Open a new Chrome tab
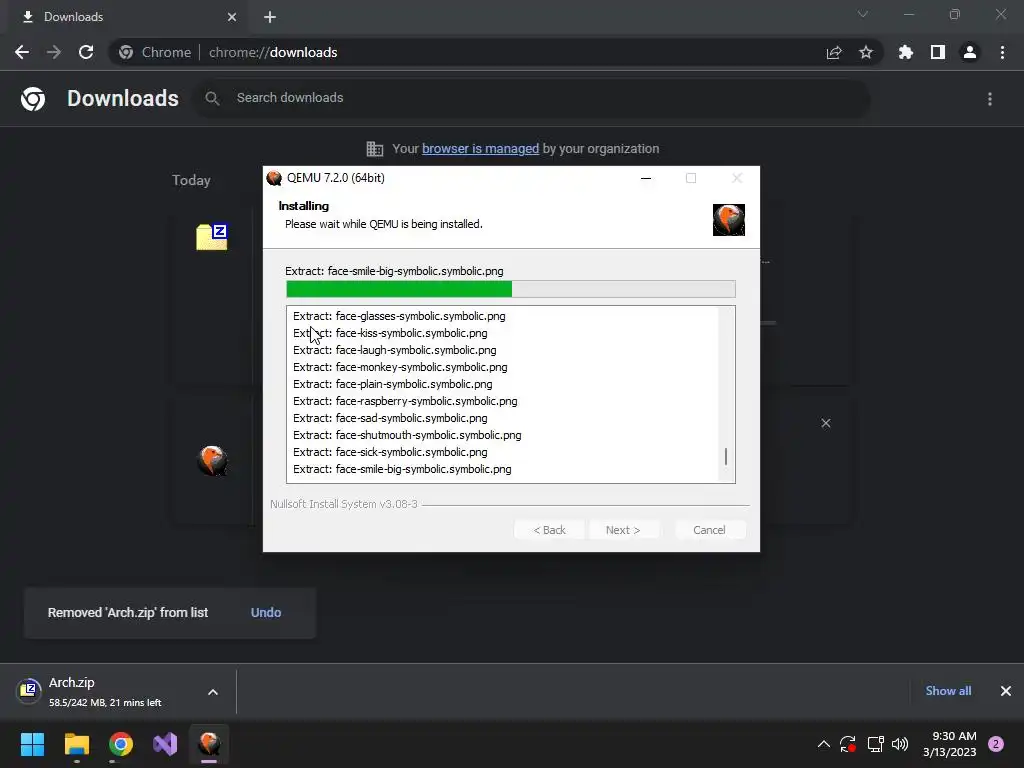The width and height of the screenshot is (1024, 768). point(270,17)
